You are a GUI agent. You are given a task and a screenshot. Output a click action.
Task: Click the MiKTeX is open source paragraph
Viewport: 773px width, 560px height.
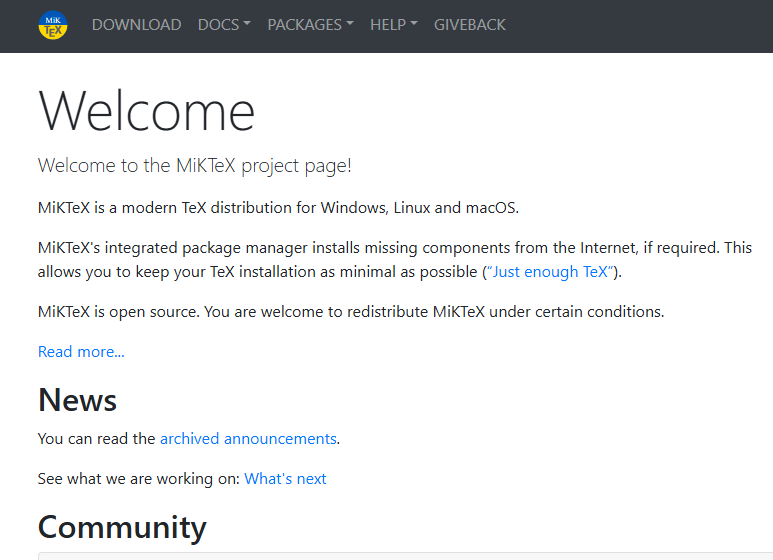[350, 312]
